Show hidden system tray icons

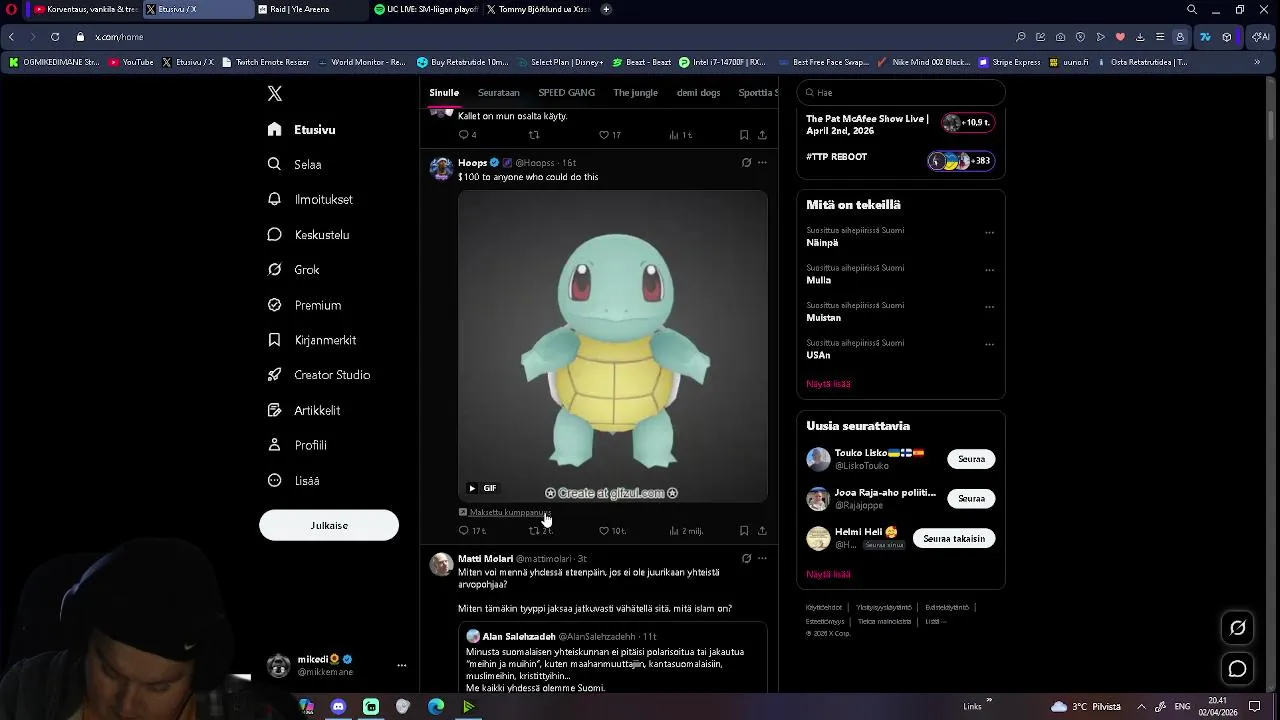tap(1141, 707)
